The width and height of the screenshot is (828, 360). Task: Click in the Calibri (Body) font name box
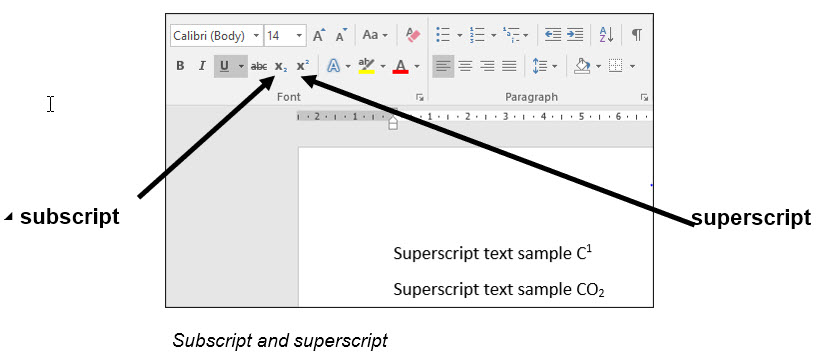tap(210, 36)
